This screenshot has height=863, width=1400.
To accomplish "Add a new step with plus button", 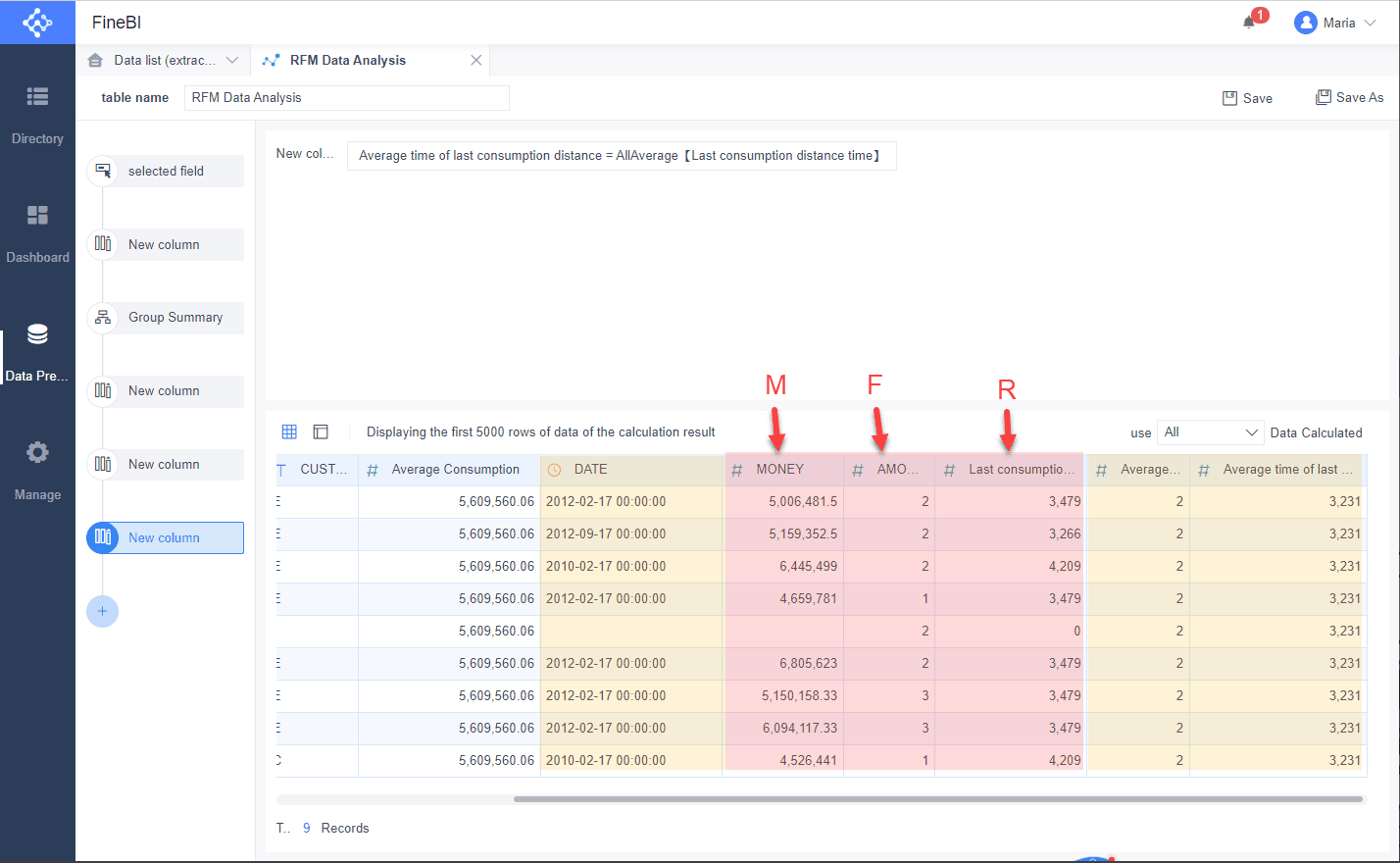I will click(x=102, y=611).
